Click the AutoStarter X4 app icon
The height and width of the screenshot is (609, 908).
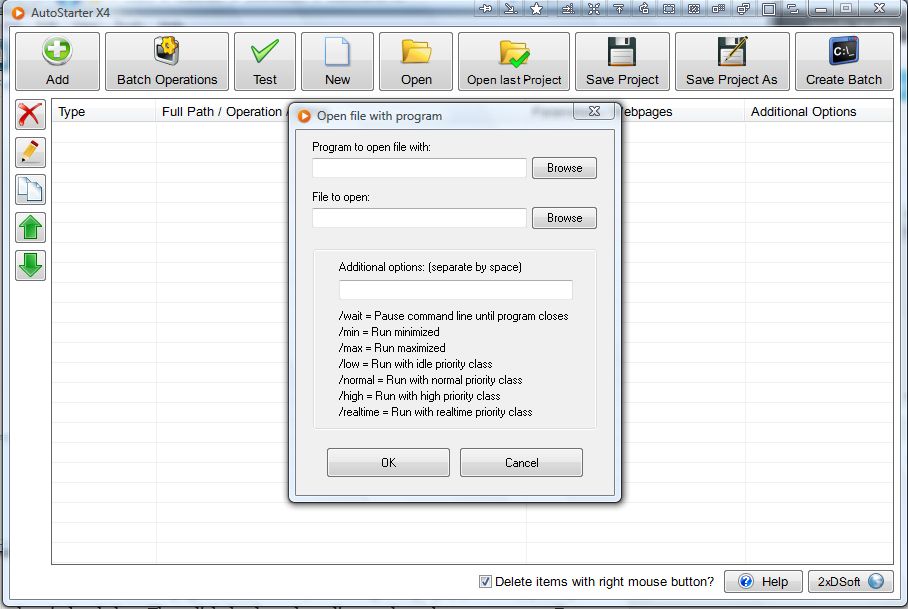[x=18, y=12]
